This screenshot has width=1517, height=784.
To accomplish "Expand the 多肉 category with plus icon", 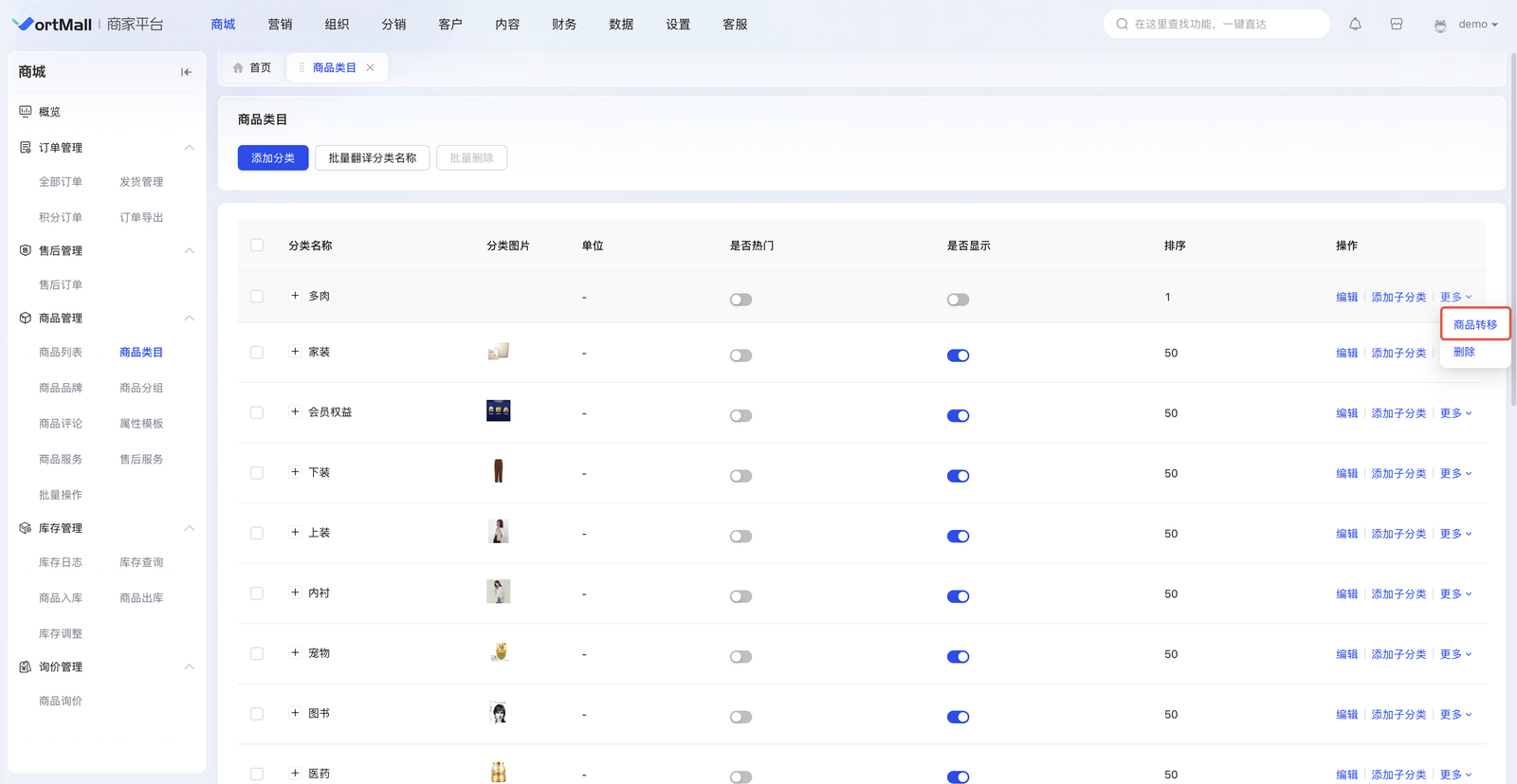I will pyautogui.click(x=295, y=296).
